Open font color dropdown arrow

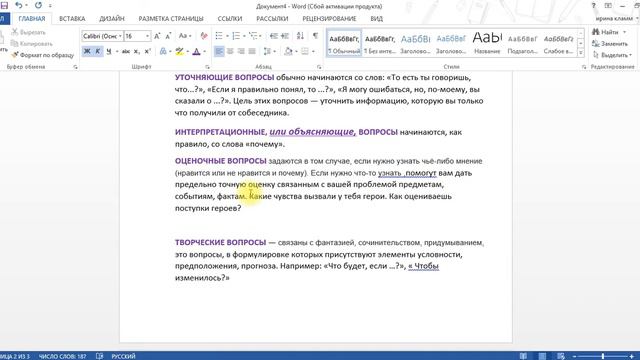tap(204, 51)
